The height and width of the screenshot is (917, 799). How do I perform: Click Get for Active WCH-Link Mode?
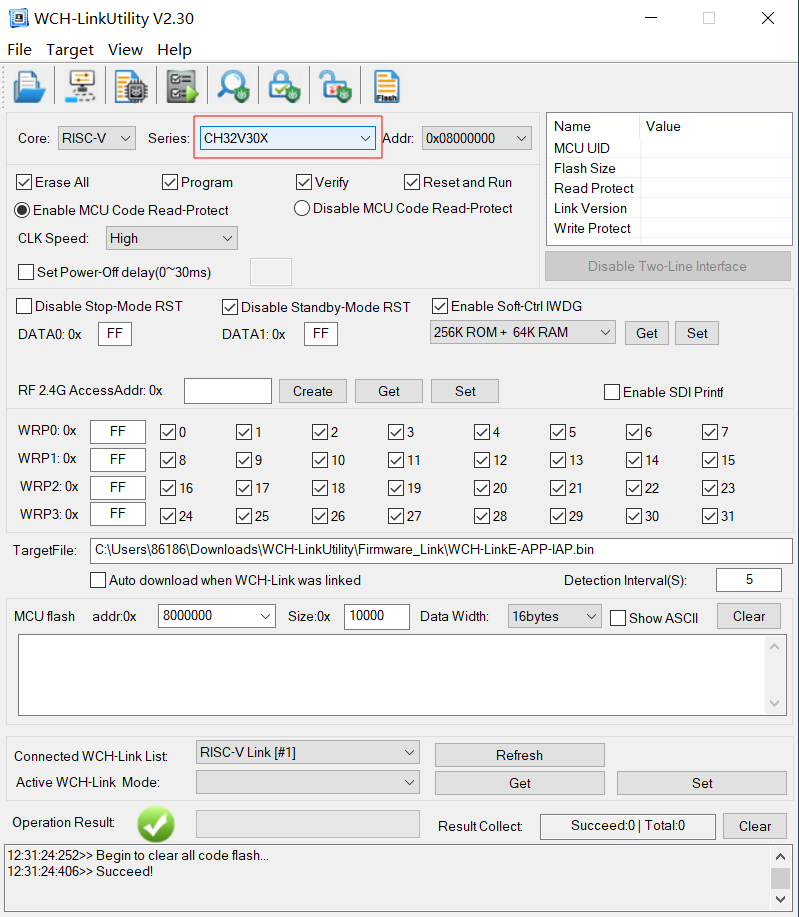519,783
